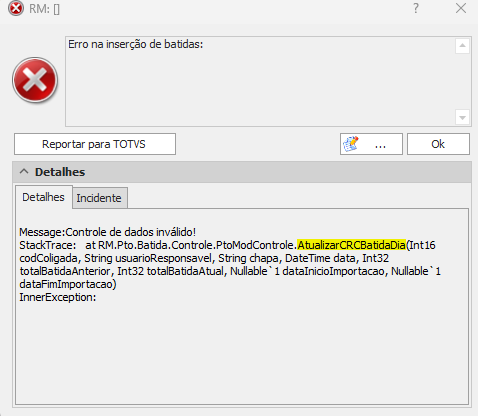The width and height of the screenshot is (478, 416).
Task: Click the small red error icon in title bar
Action: pos(16,8)
